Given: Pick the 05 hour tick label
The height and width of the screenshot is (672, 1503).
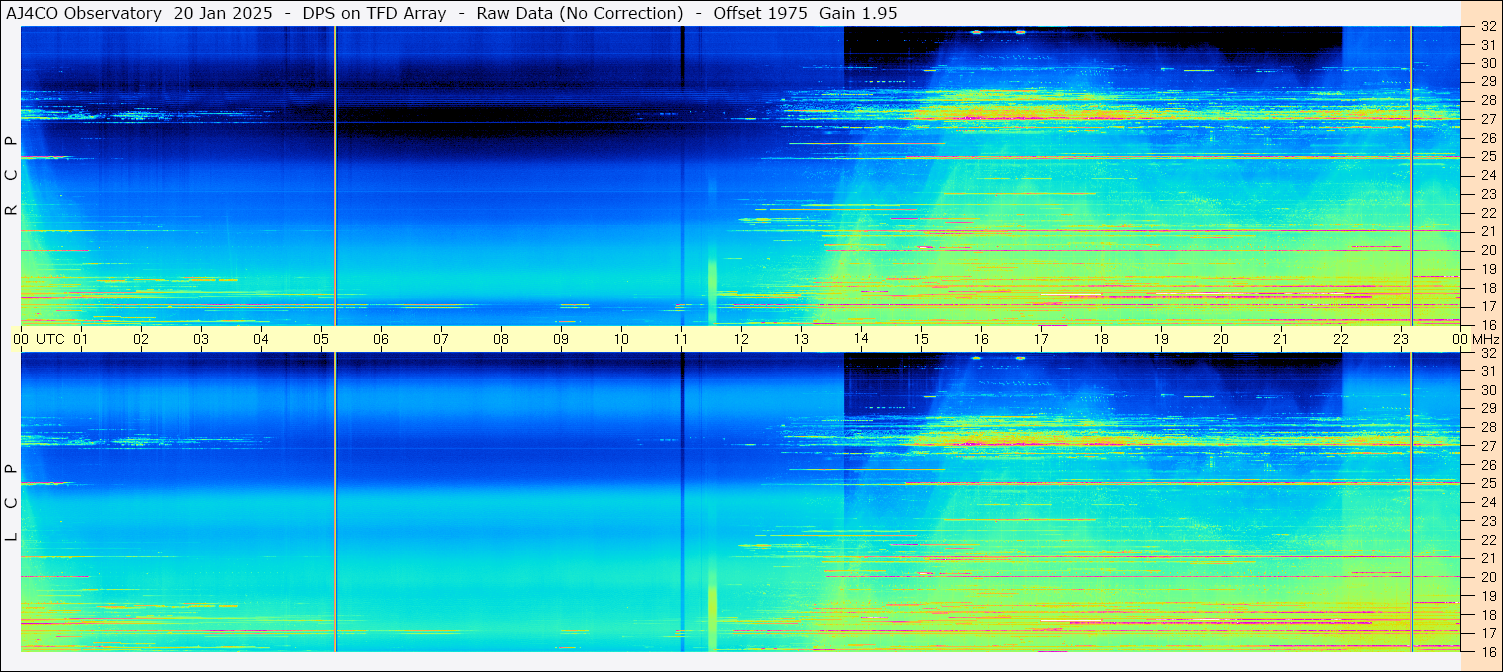Looking at the screenshot, I should point(321,339).
